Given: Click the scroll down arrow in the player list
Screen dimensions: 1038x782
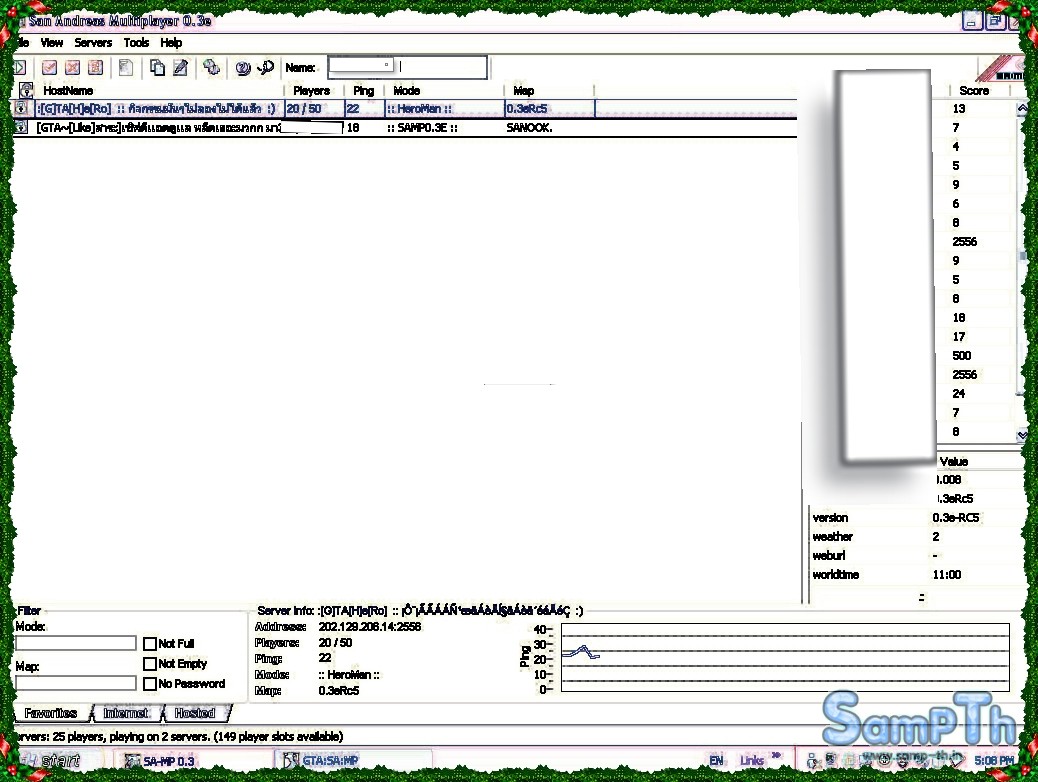Looking at the screenshot, I should [x=1022, y=435].
